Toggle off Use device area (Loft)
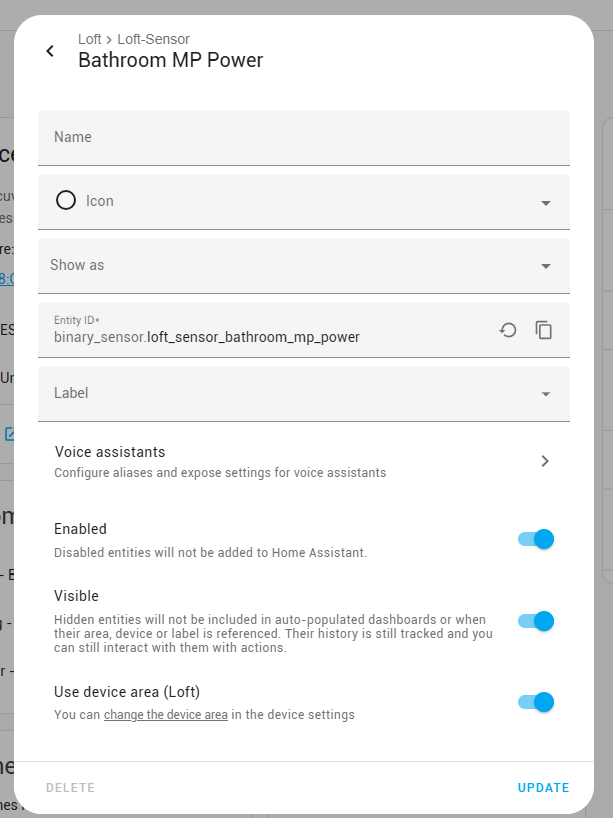The image size is (613, 818). [536, 702]
